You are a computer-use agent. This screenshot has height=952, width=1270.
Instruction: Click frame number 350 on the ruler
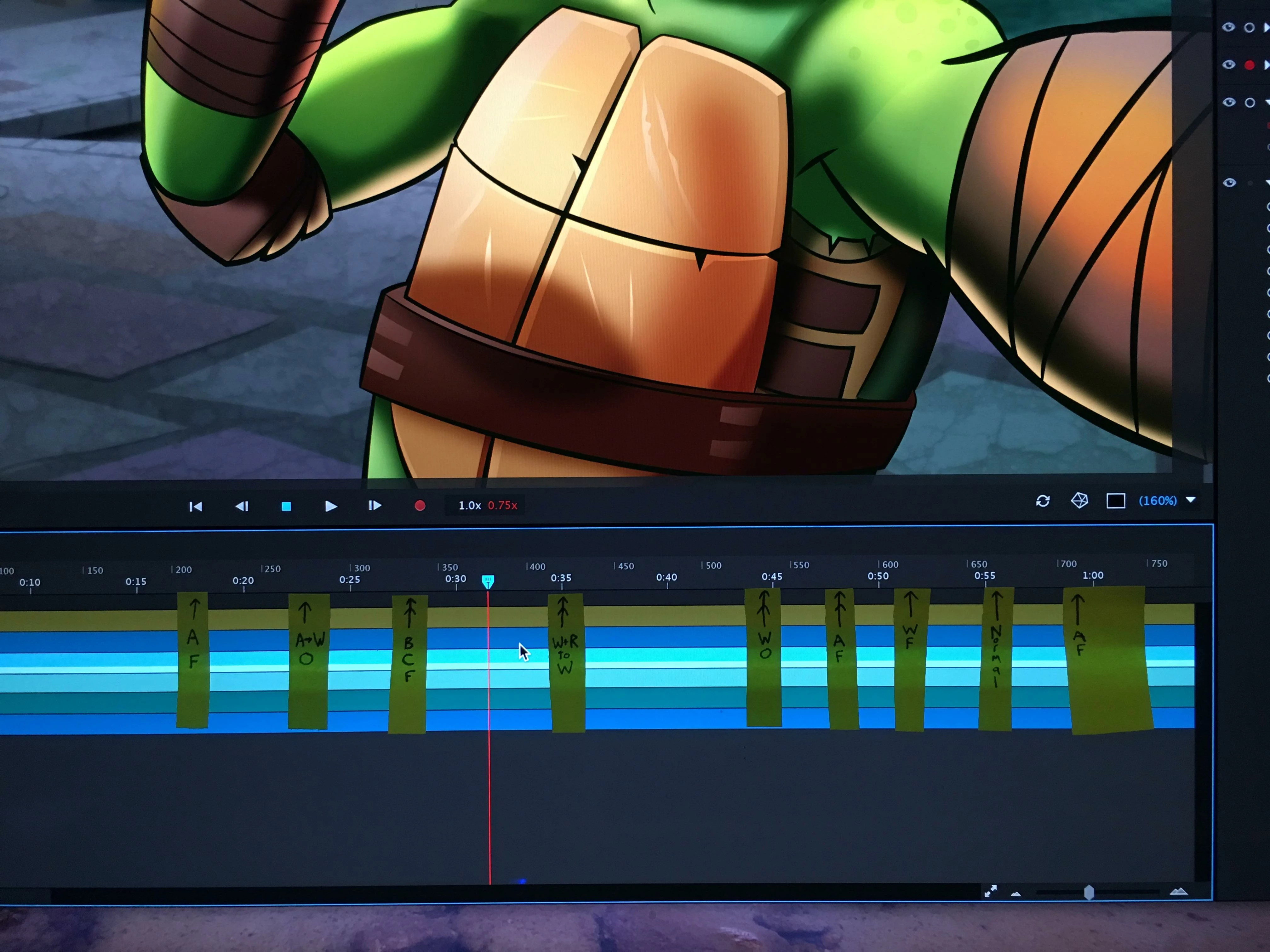(x=450, y=568)
